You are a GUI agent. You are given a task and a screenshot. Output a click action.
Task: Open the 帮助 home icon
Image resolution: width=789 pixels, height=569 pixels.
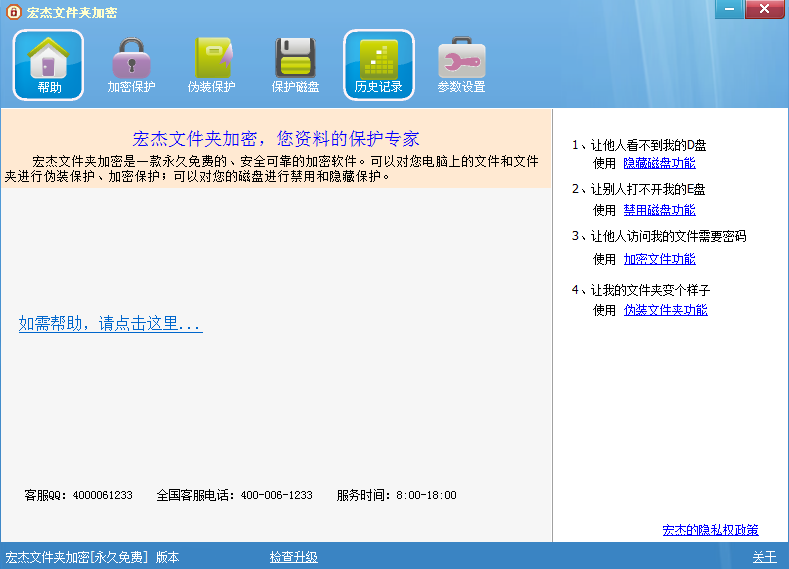click(48, 65)
